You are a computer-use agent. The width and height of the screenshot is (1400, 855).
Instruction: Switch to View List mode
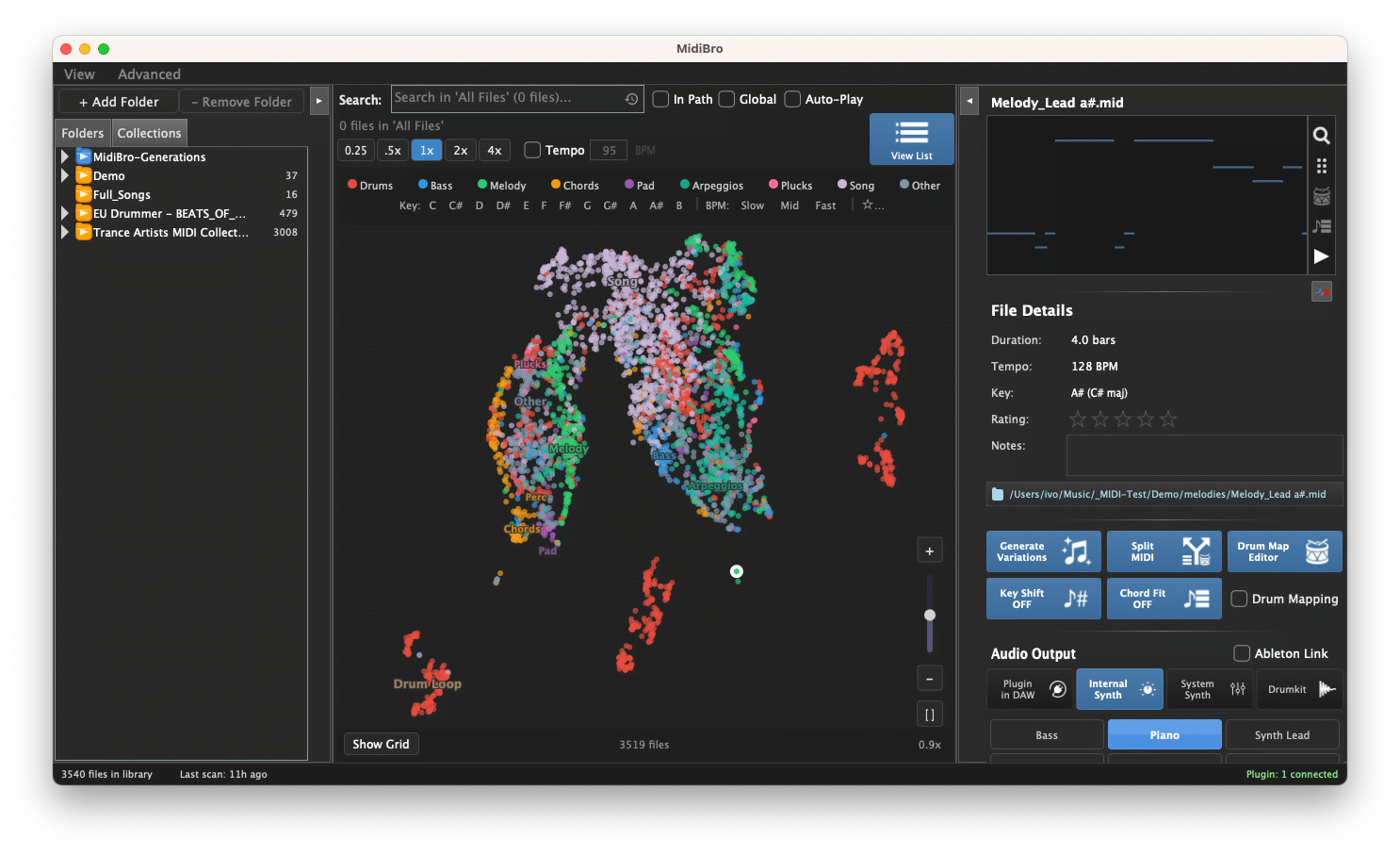(911, 140)
